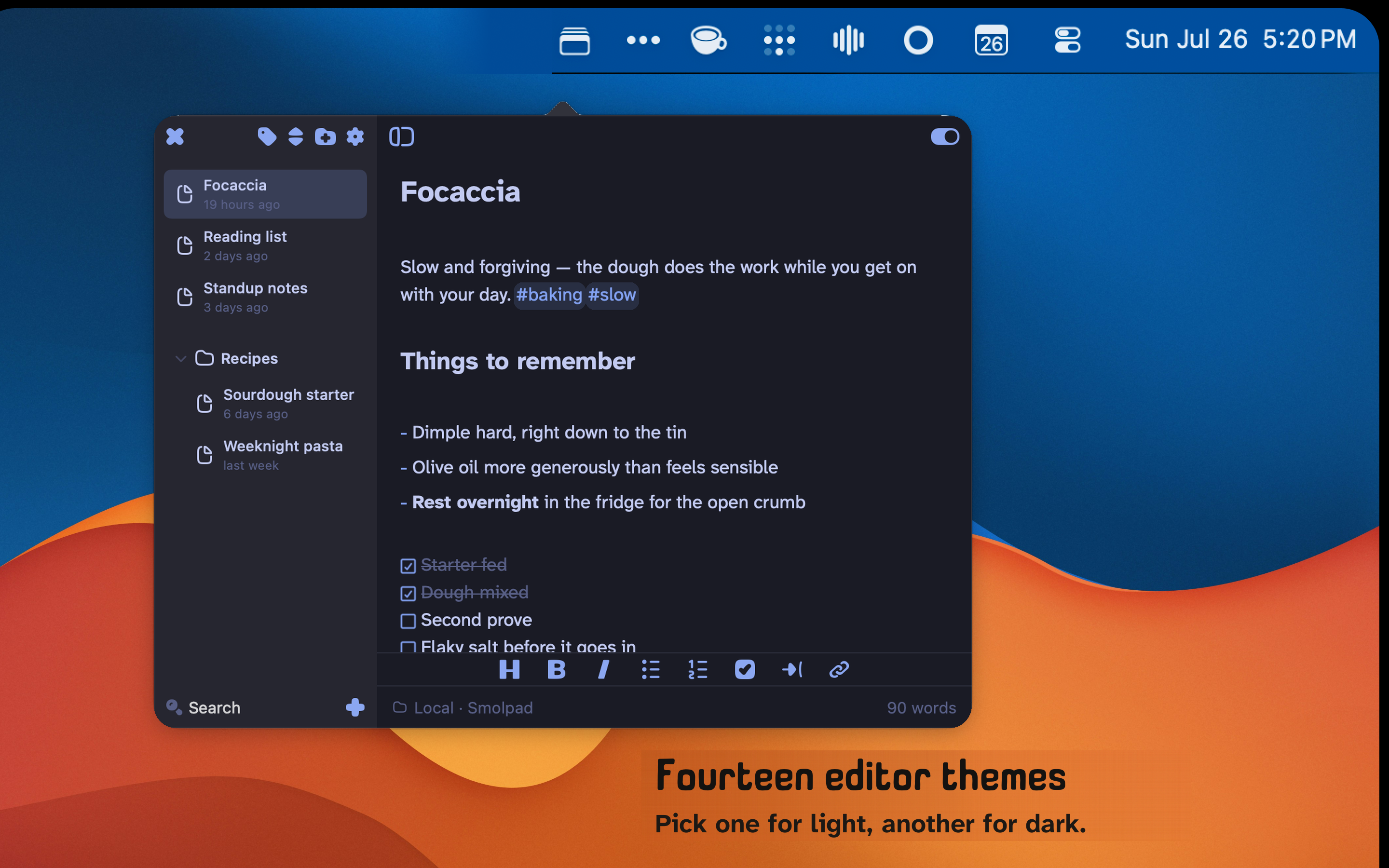Open settings gear icon in sidebar

pyautogui.click(x=355, y=136)
